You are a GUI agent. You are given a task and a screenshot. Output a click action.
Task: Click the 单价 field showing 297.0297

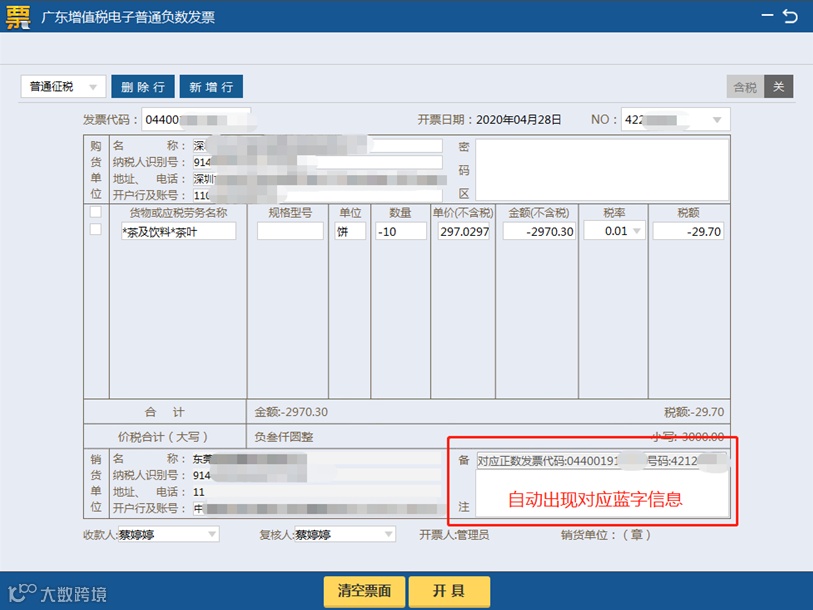coord(464,231)
